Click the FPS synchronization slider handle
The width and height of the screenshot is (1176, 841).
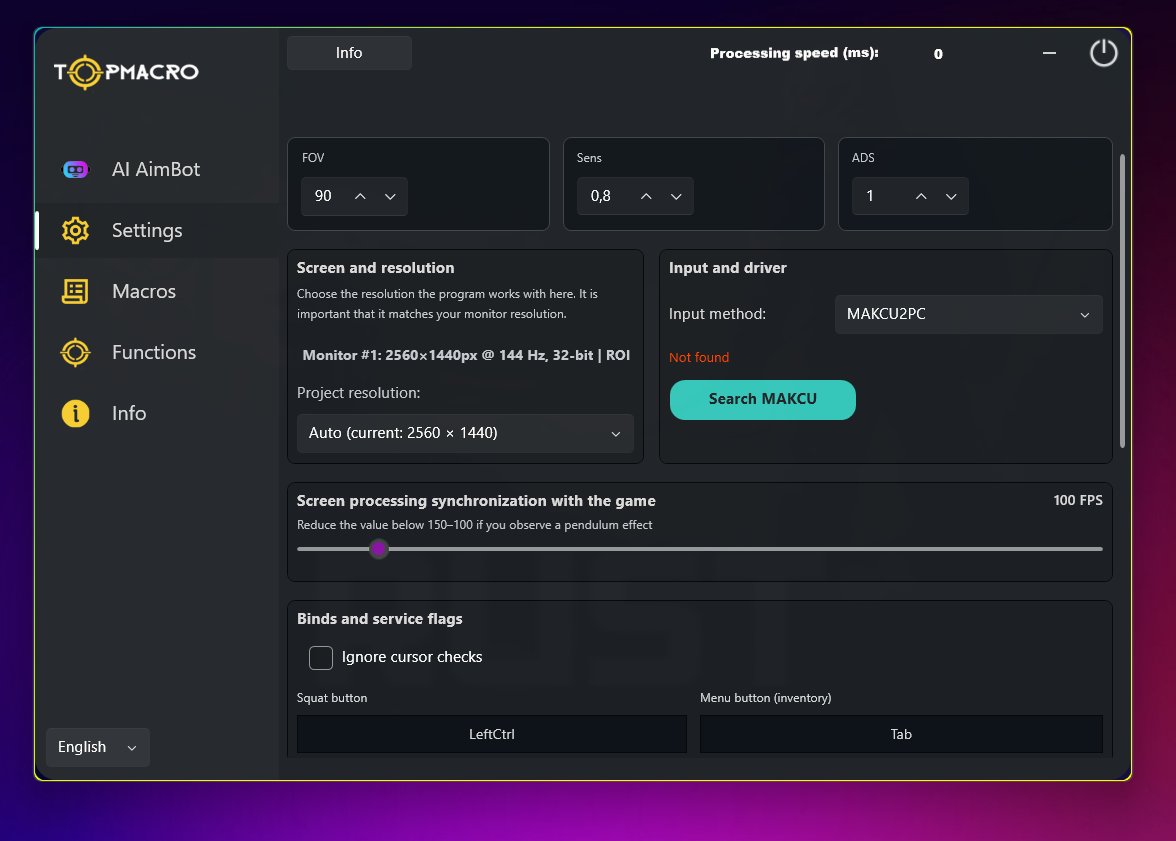tap(379, 549)
